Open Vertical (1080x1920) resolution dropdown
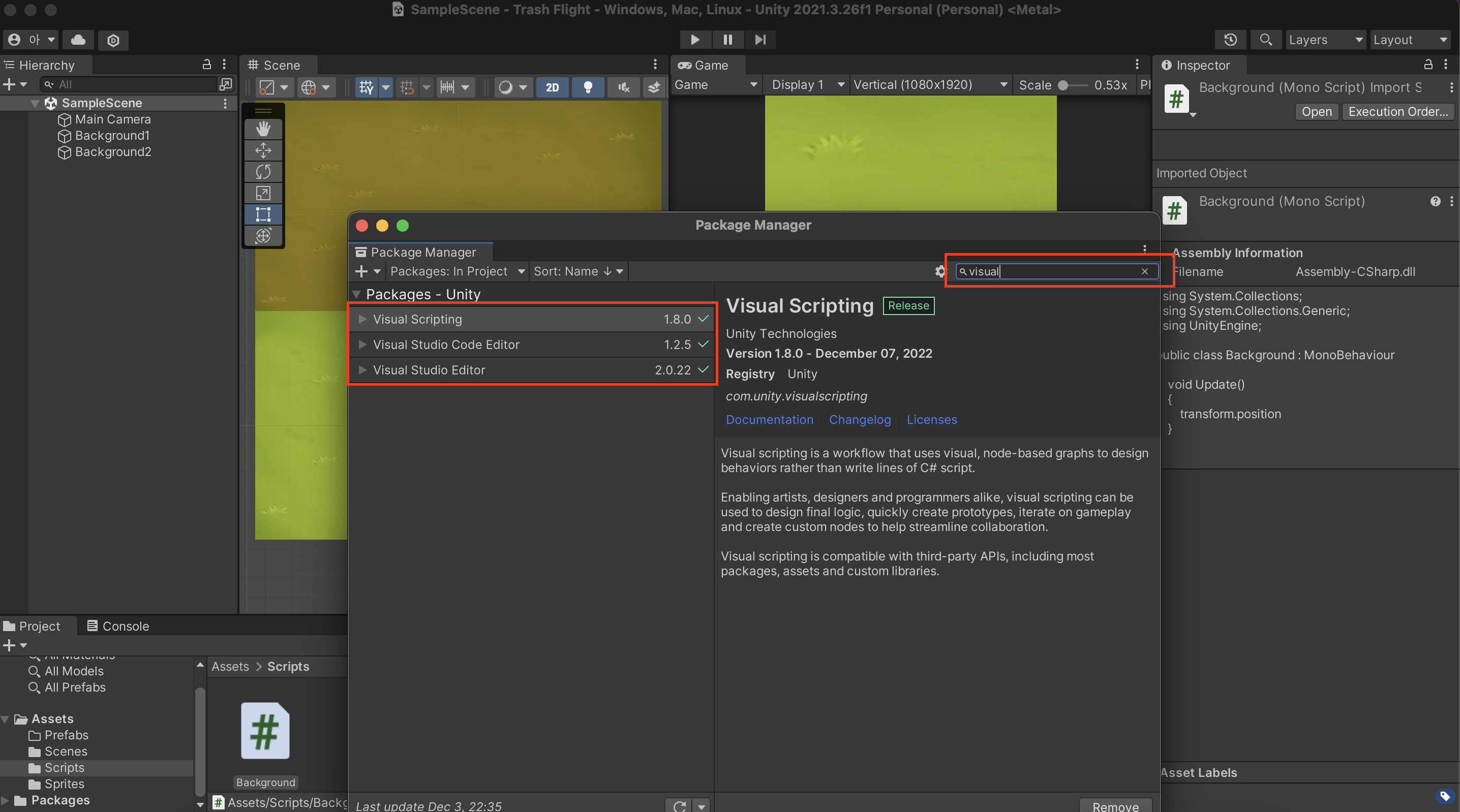Viewport: 1460px width, 812px height. click(930, 85)
